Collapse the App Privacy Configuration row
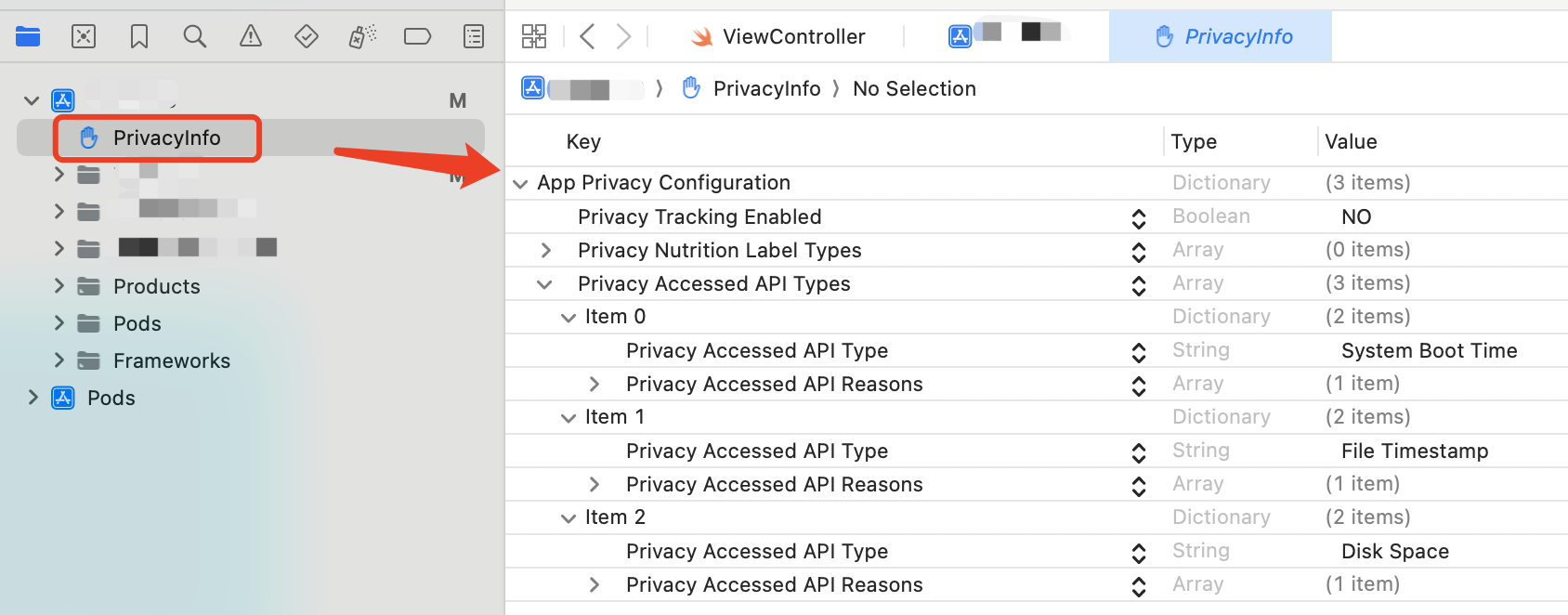1568x615 pixels. [x=520, y=184]
